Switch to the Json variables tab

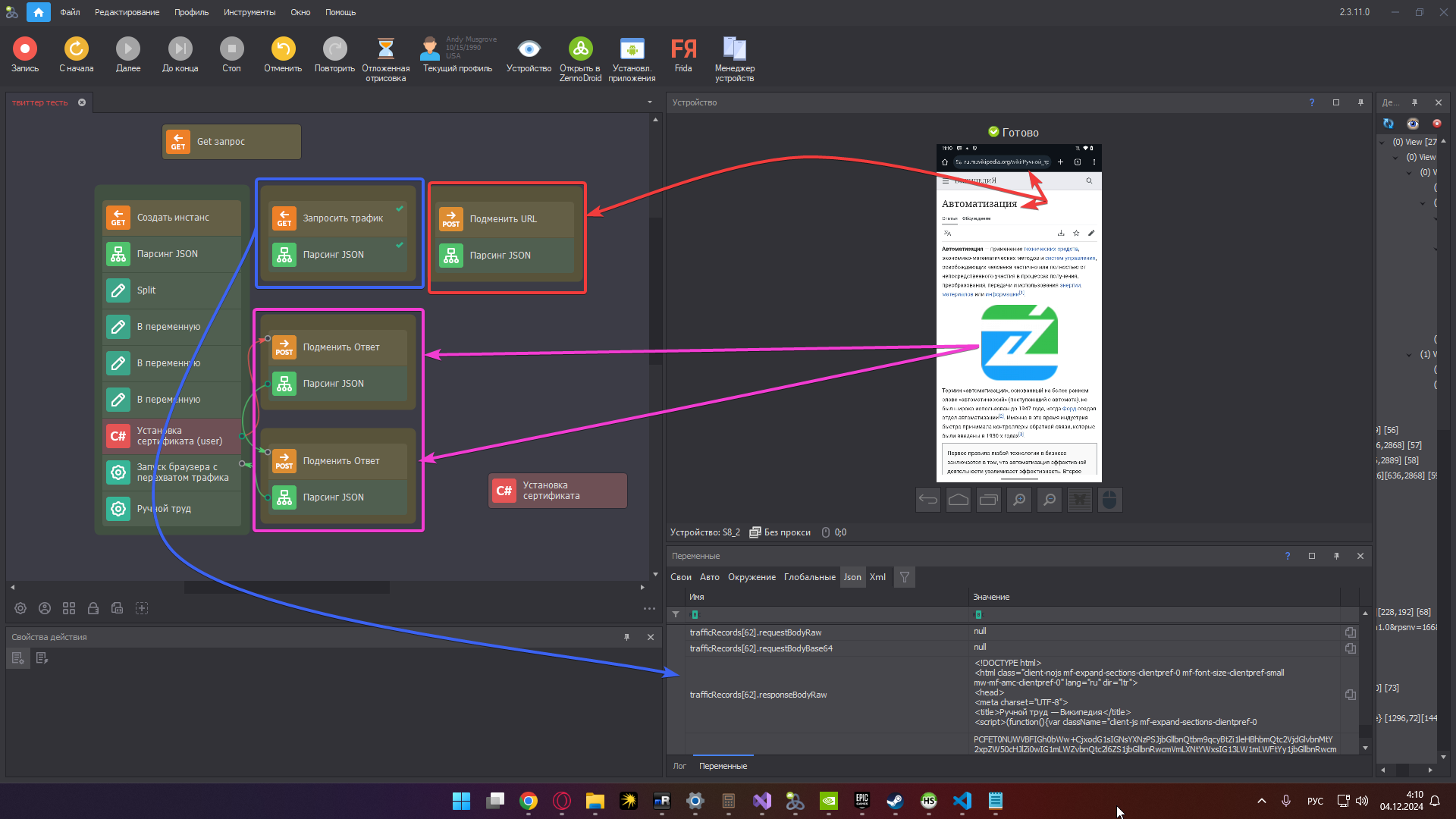[852, 577]
